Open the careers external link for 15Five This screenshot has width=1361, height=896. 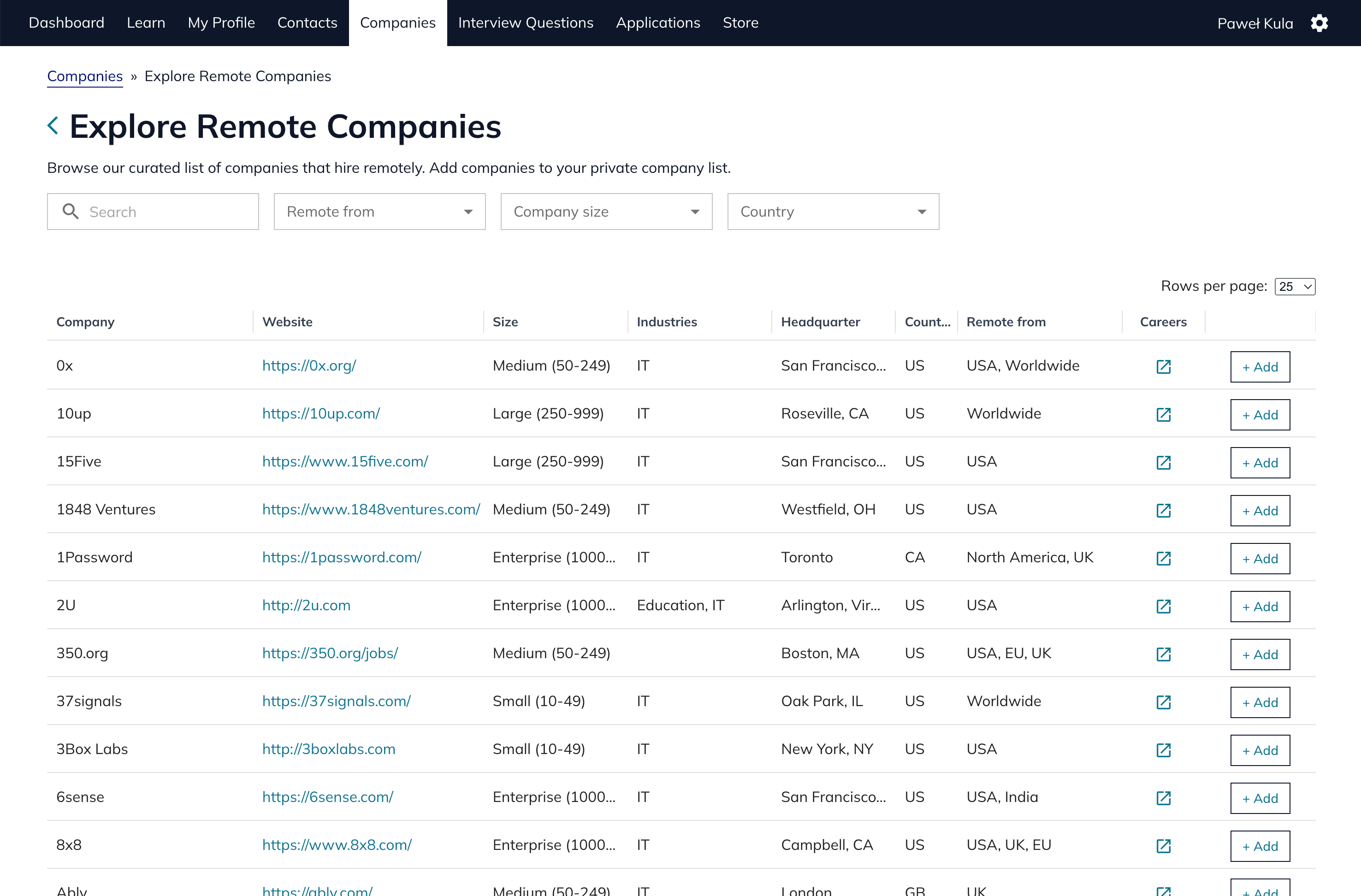coord(1163,463)
